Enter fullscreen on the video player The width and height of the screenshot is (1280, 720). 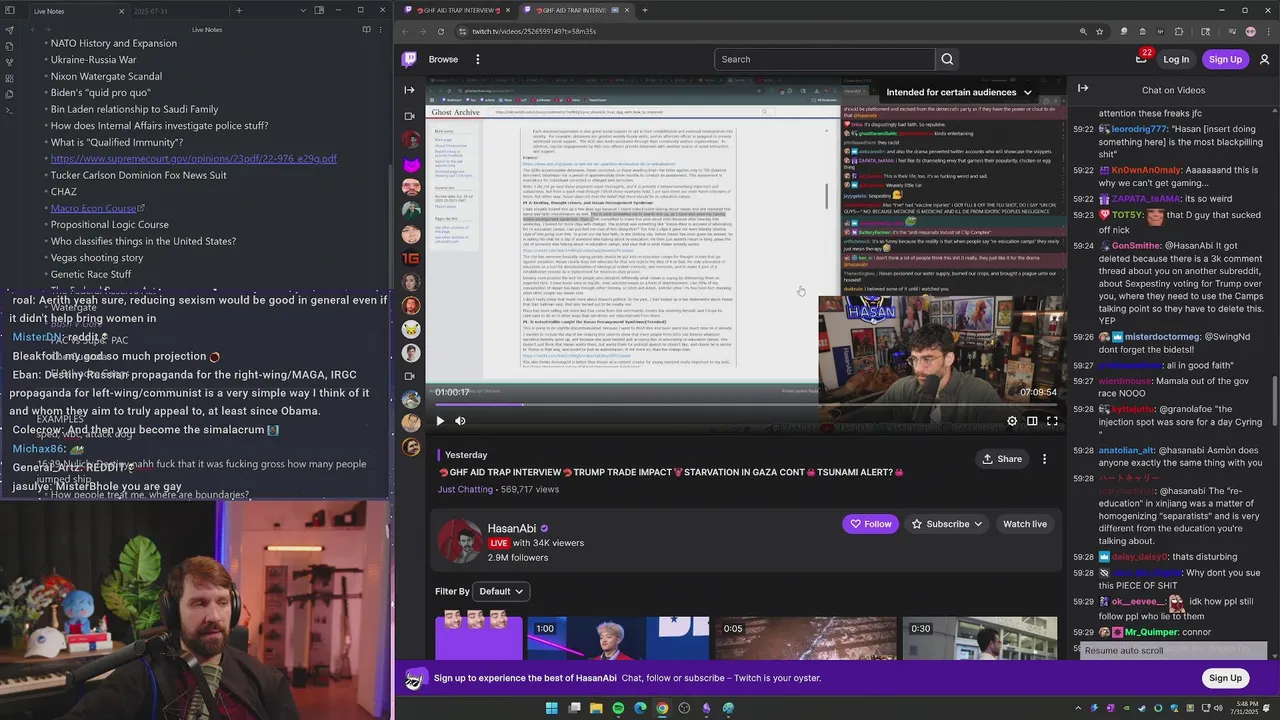1052,421
